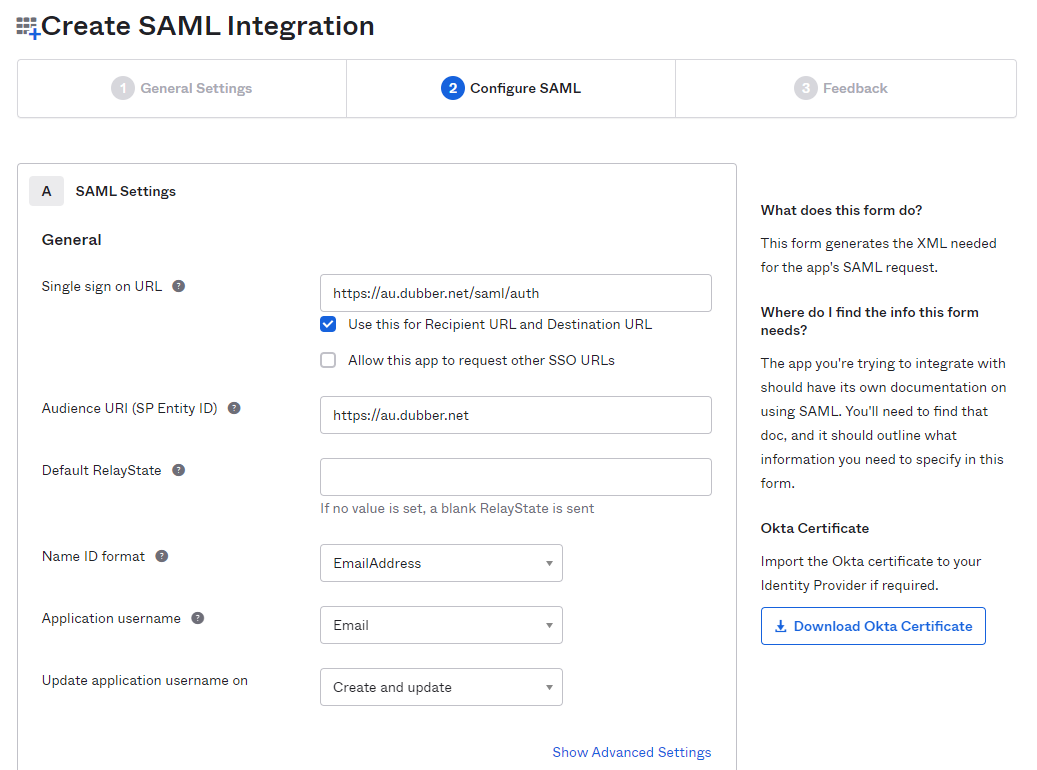Viewport: 1037px width, 770px height.
Task: Uncheck Use this for Recipient URL and Destination URL
Action: [x=328, y=324]
